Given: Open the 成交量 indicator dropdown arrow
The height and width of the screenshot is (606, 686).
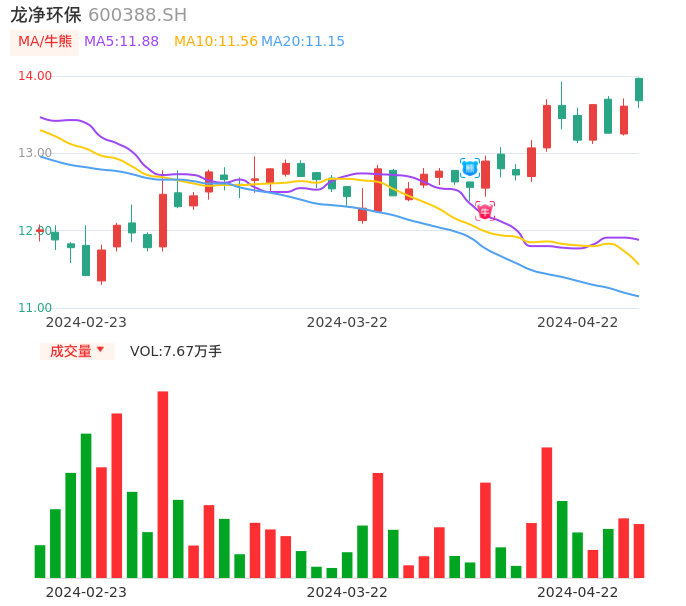Looking at the screenshot, I should [x=100, y=350].
